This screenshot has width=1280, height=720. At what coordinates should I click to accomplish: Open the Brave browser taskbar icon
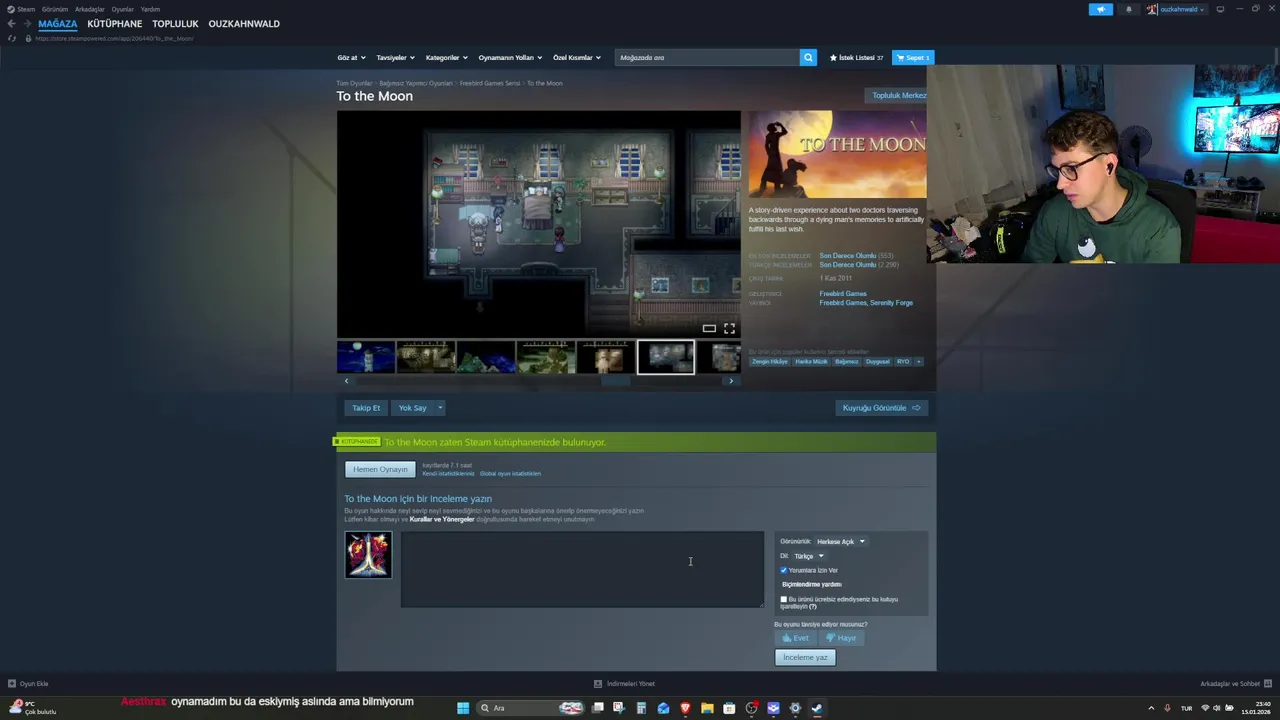click(685, 708)
